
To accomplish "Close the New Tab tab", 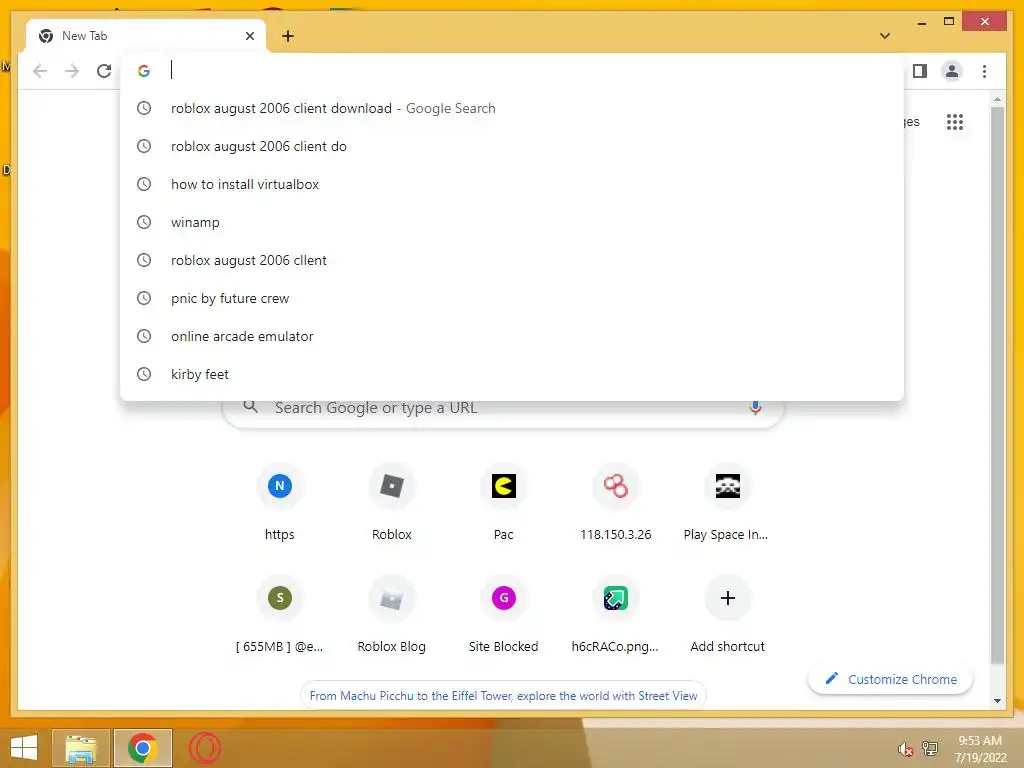I will 249,36.
